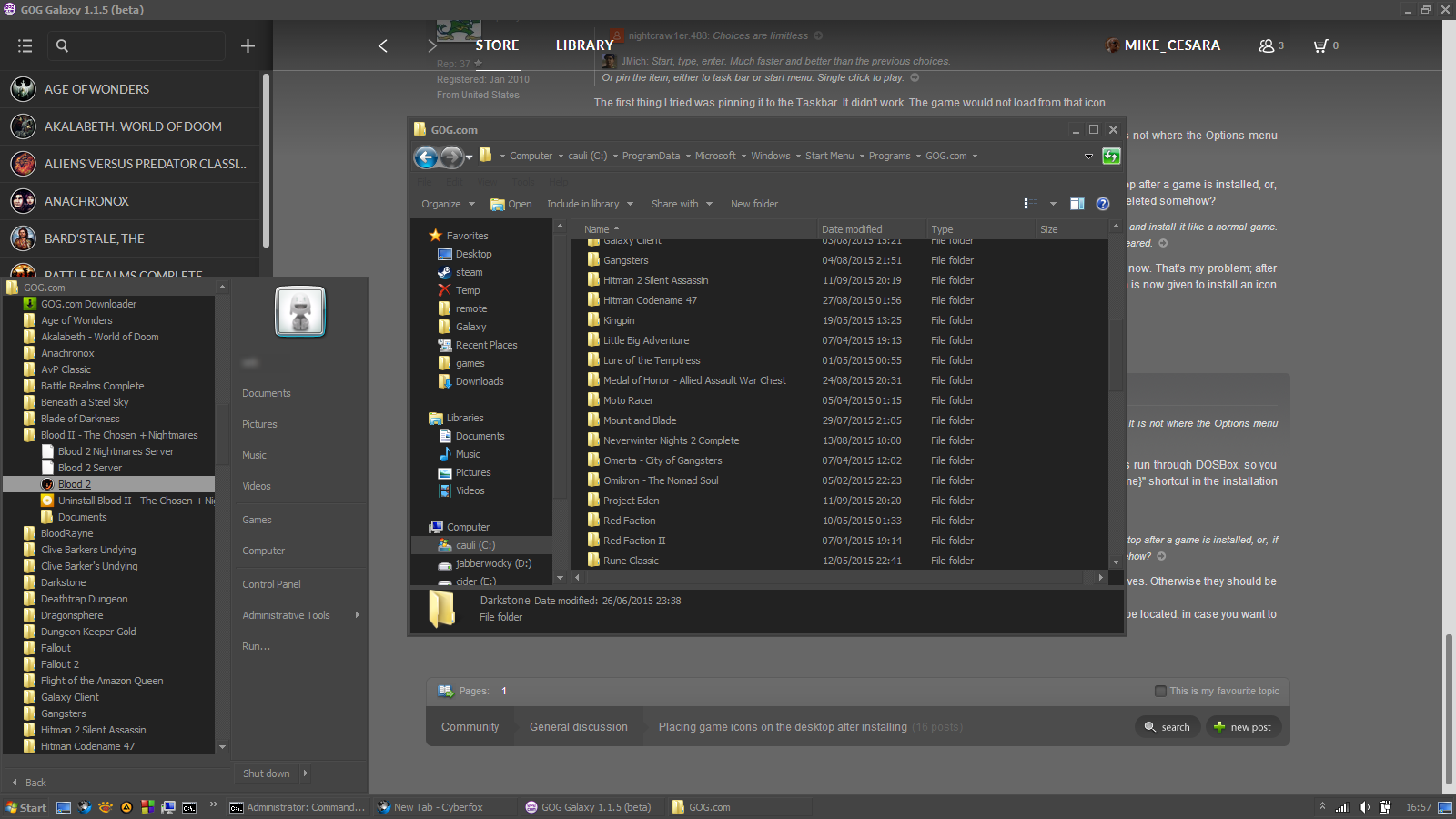The height and width of the screenshot is (819, 1456).
Task: Click the Shut down button
Action: point(266,773)
